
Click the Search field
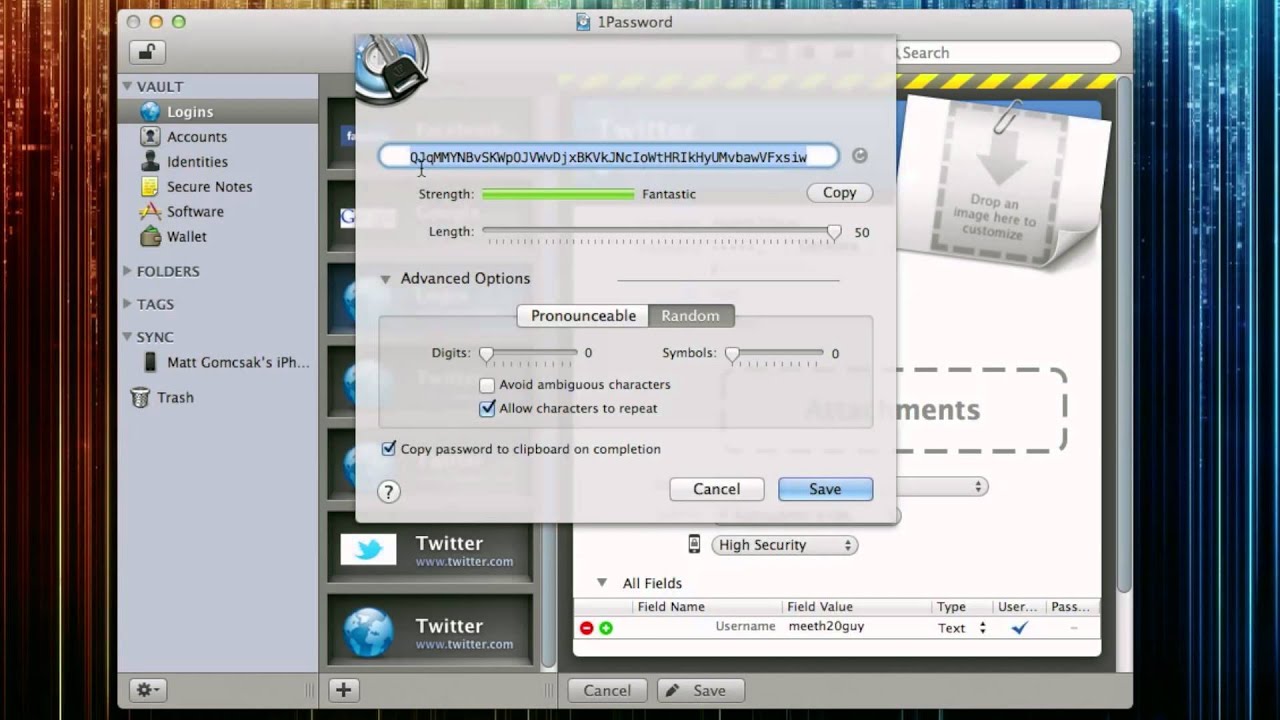pyautogui.click(x=1008, y=53)
